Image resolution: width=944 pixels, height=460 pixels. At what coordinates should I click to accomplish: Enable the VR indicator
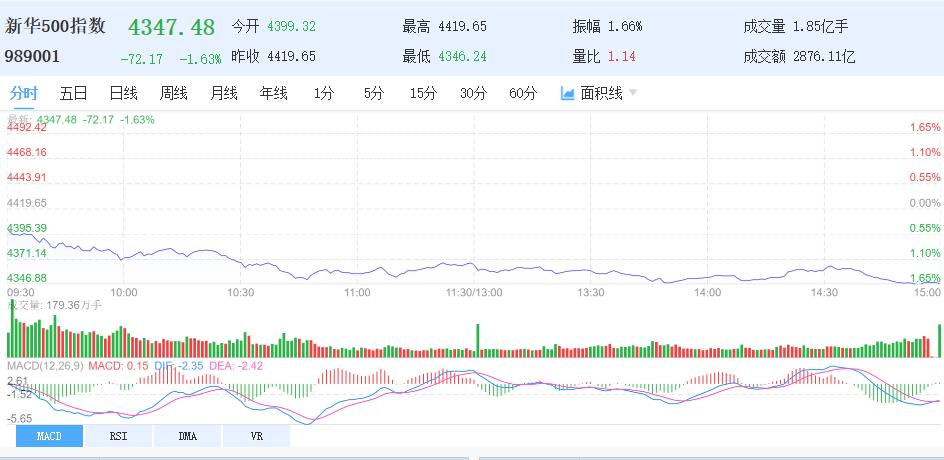point(256,436)
